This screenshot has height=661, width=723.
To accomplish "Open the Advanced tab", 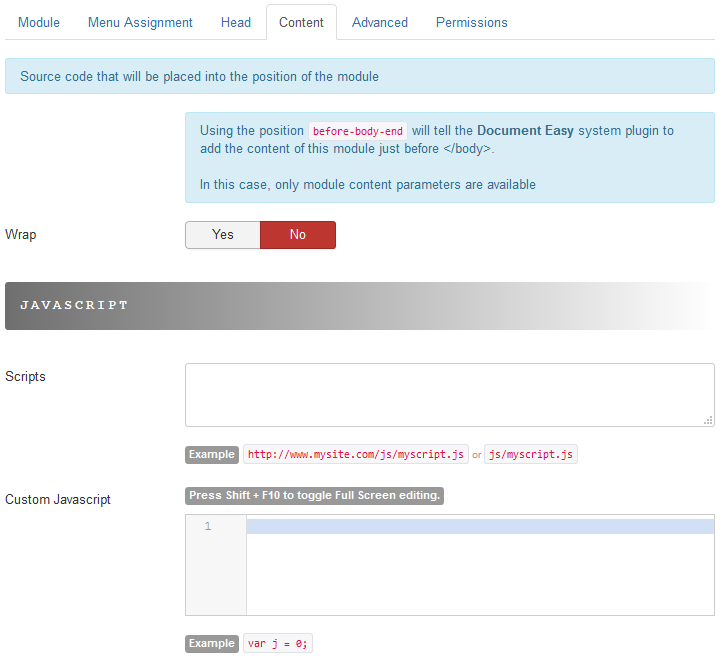I will tap(380, 22).
